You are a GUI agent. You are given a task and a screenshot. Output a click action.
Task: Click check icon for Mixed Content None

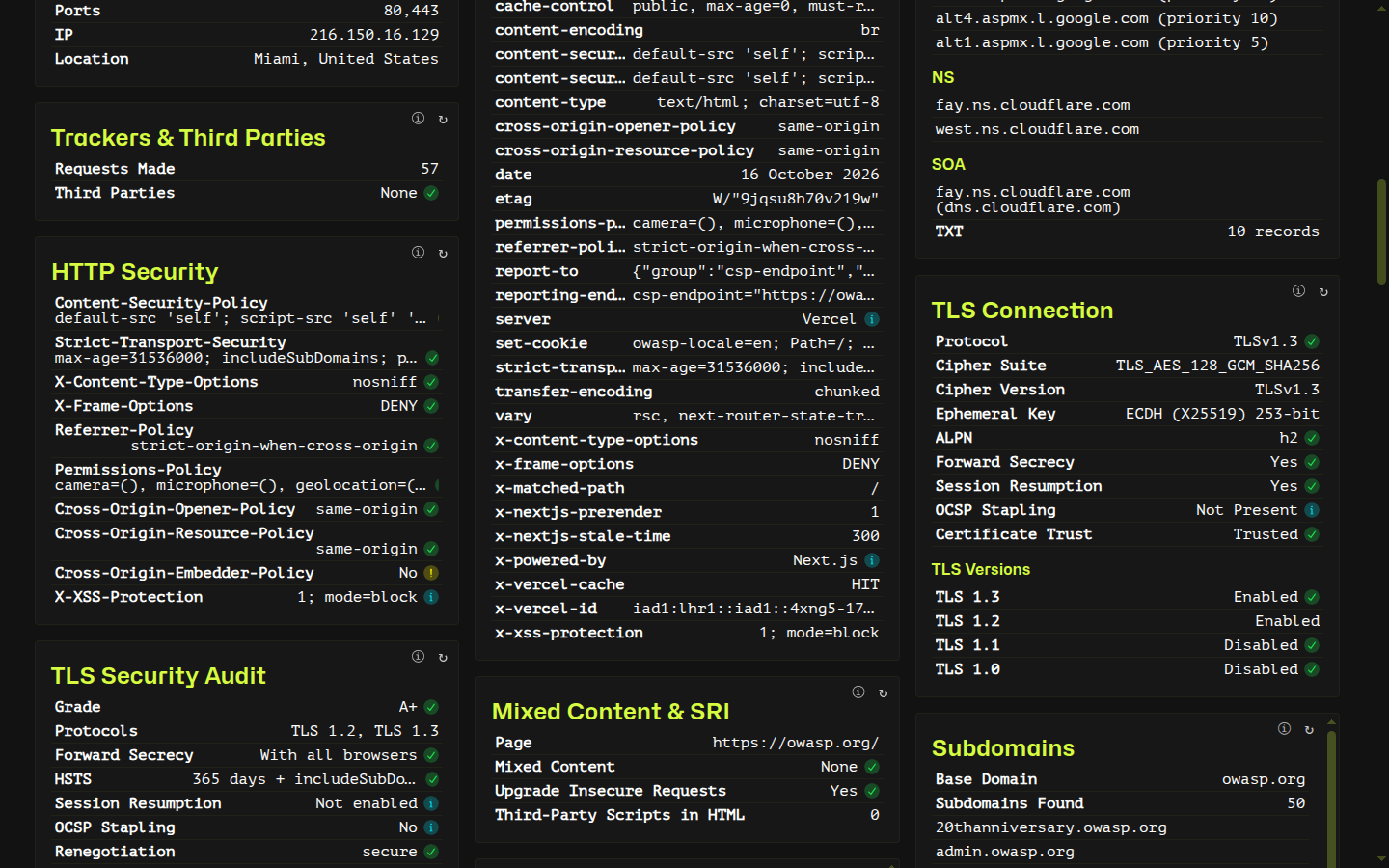872,767
